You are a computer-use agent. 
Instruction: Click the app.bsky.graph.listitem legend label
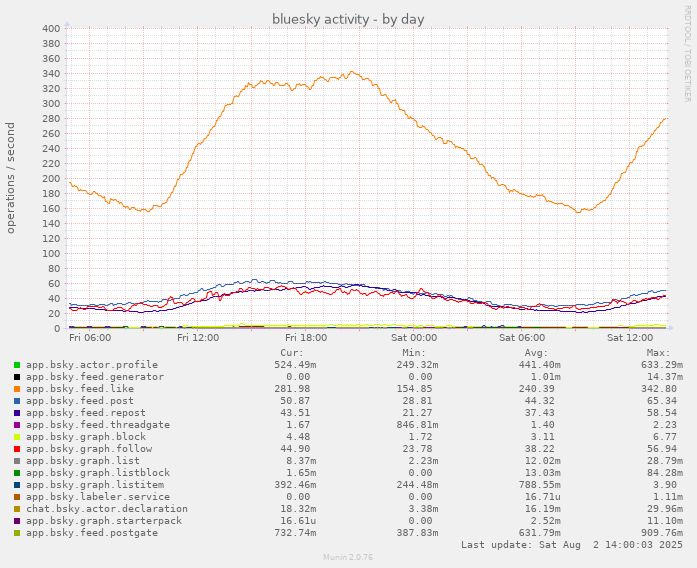[95, 485]
